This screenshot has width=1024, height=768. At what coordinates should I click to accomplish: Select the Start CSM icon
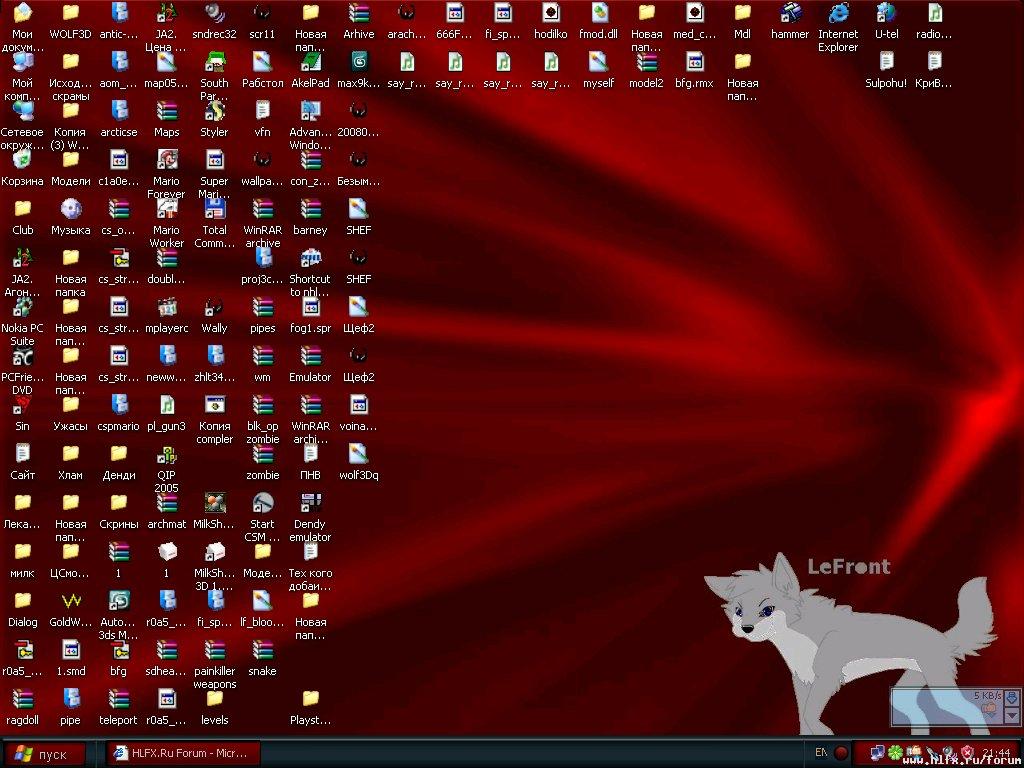263,503
